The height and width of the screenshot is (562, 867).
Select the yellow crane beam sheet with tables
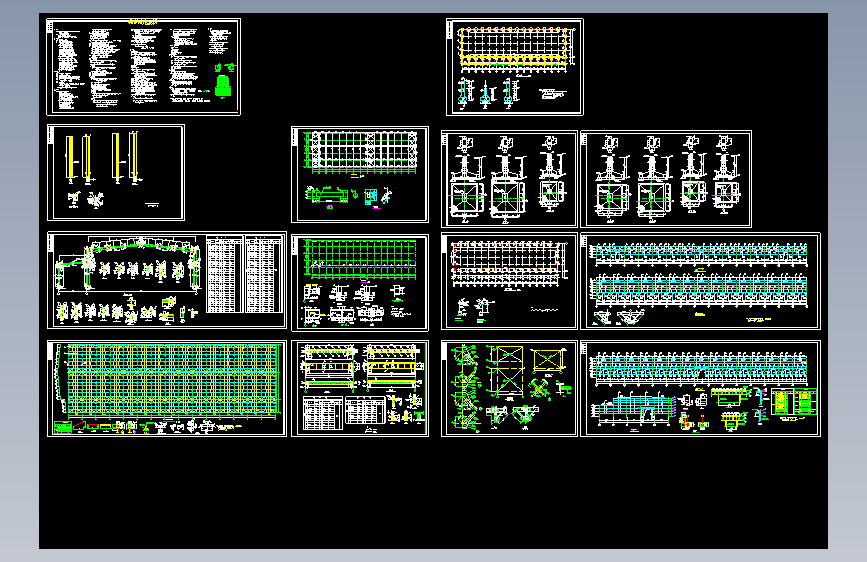point(359,388)
